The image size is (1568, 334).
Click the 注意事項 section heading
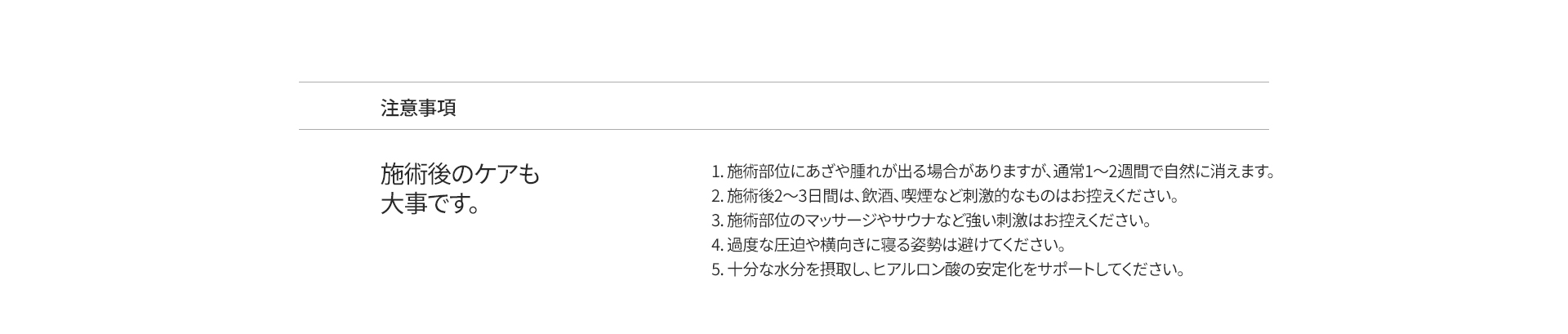(418, 108)
